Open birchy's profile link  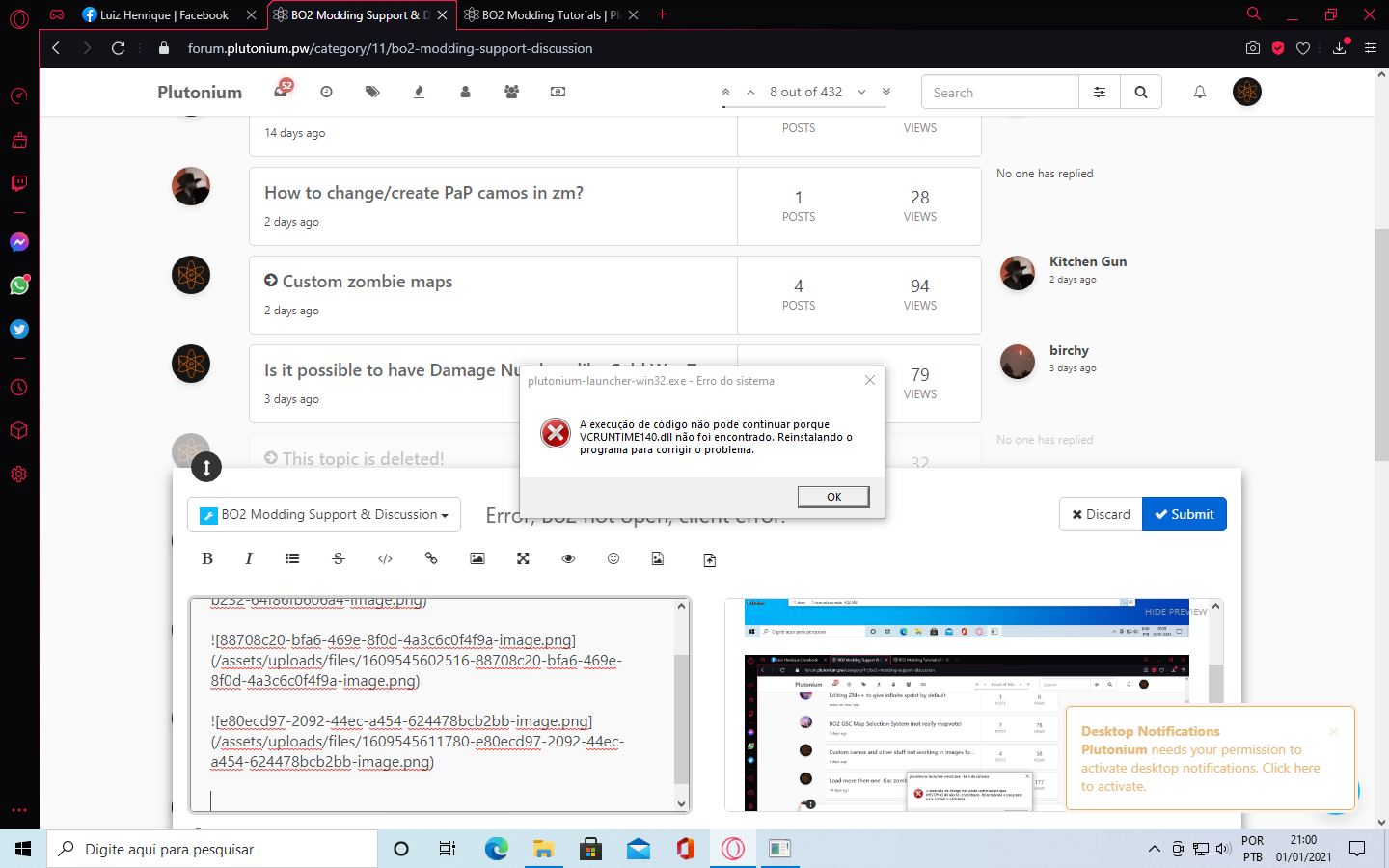[1069, 350]
